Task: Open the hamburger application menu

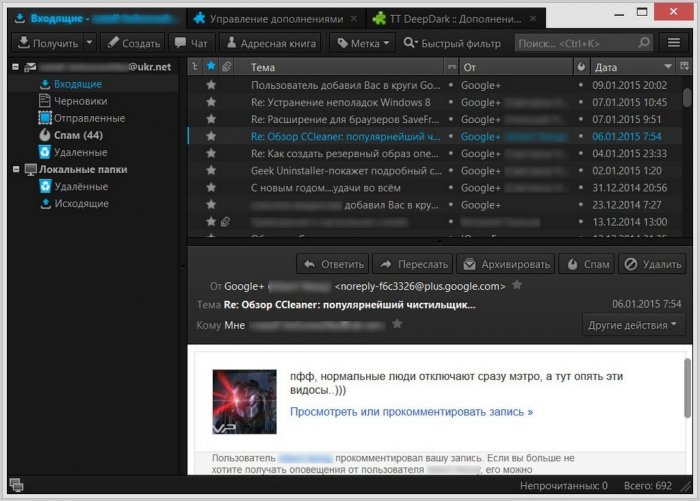Action: [674, 43]
